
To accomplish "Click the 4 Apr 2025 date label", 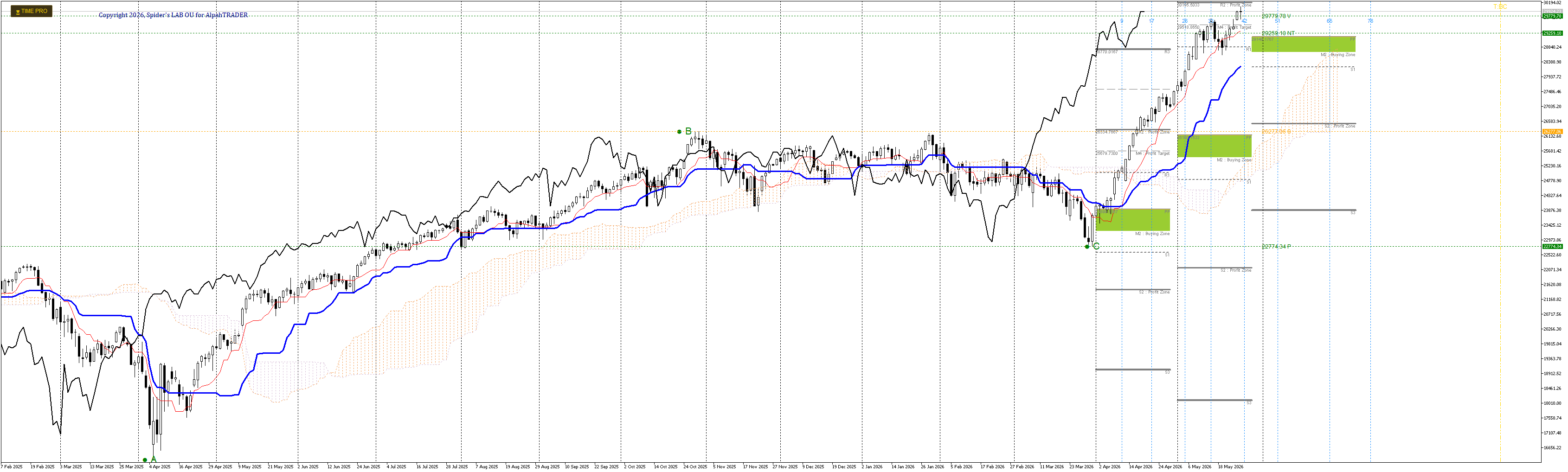I will (160, 466).
